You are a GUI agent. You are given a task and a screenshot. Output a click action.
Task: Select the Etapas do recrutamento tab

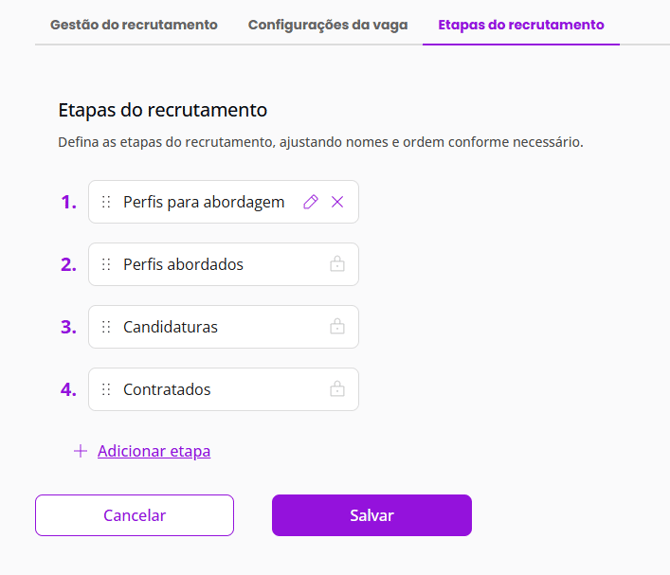521,25
